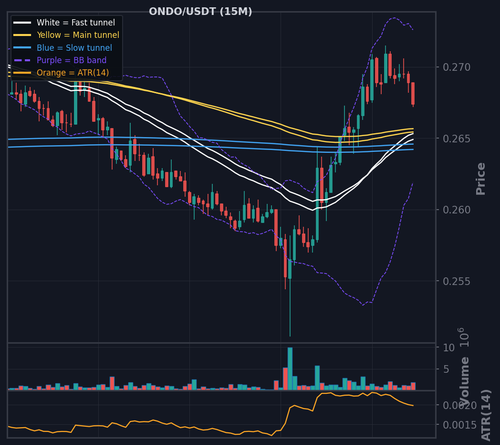Click the 0.260 price axis label
The height and width of the screenshot is (445, 500).
click(x=457, y=210)
